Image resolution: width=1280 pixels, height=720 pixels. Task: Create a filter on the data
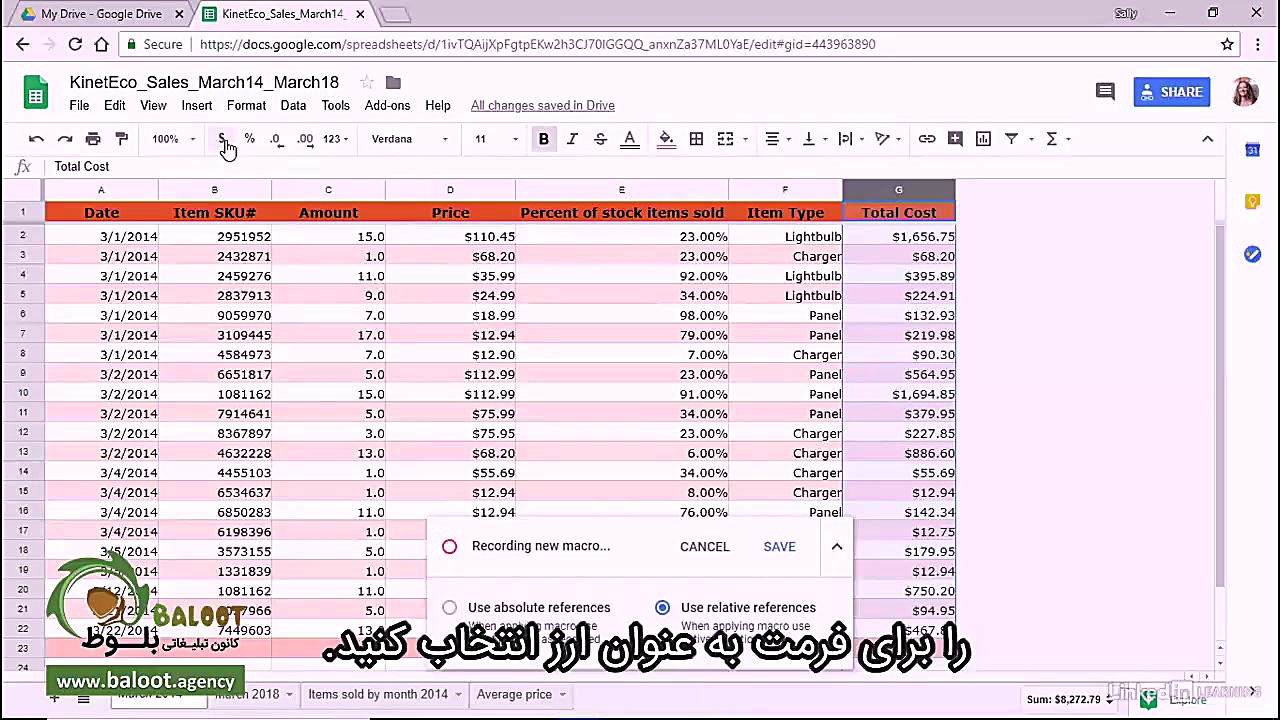1011,139
